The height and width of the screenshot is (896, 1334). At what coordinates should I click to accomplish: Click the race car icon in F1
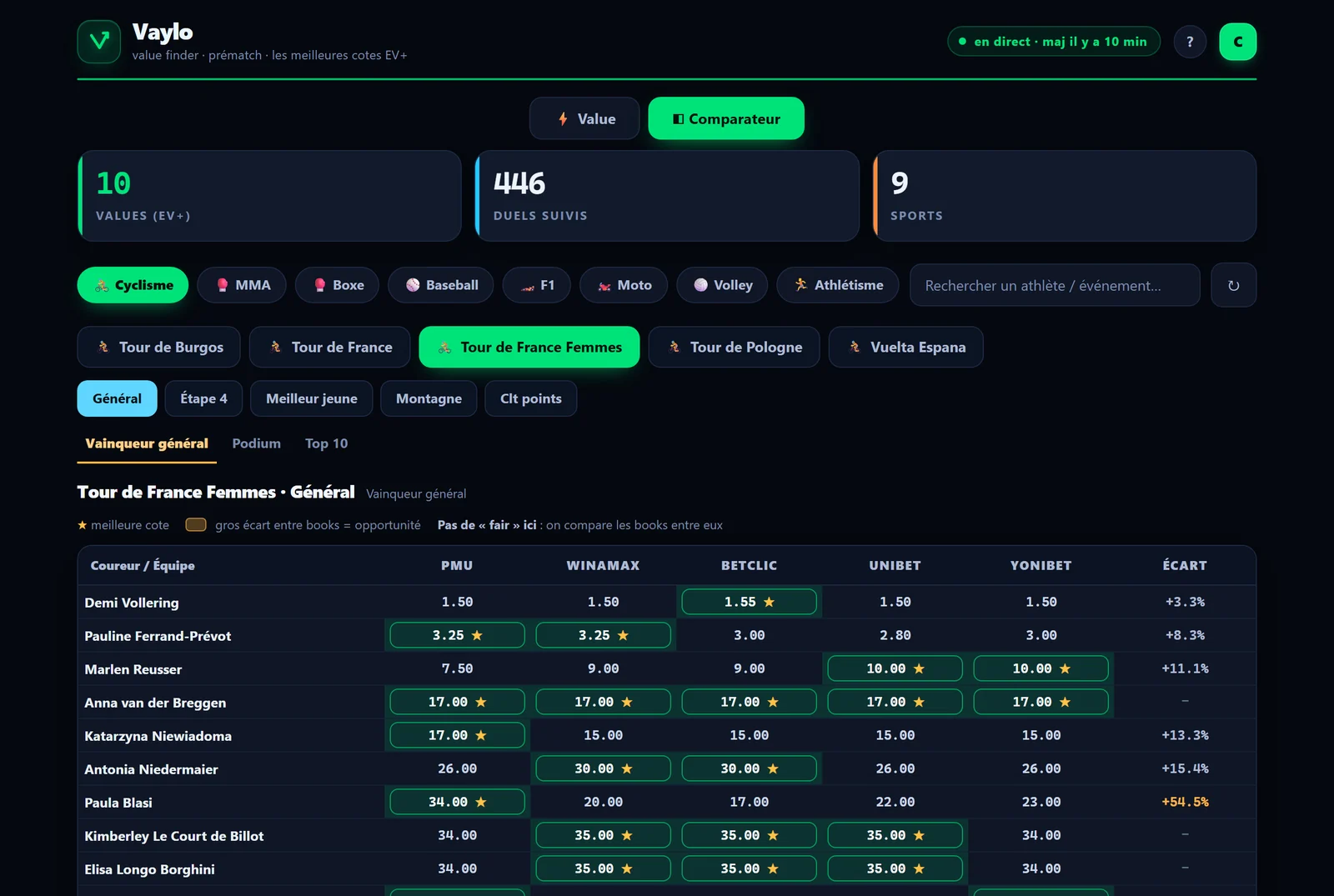[x=528, y=286]
